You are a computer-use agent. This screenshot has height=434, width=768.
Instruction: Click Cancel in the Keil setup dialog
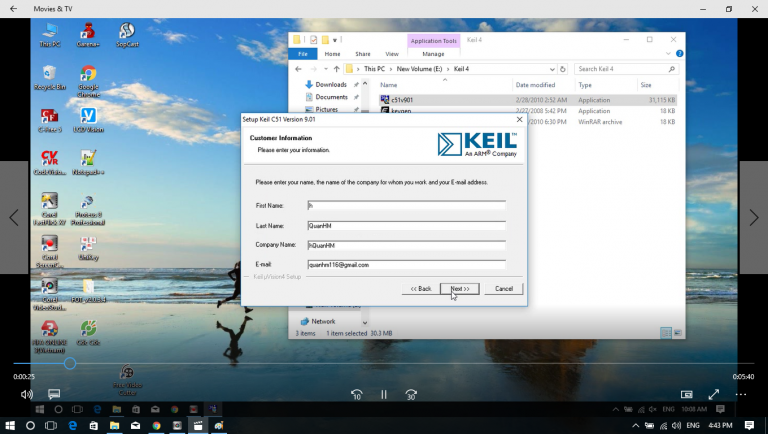coord(504,289)
